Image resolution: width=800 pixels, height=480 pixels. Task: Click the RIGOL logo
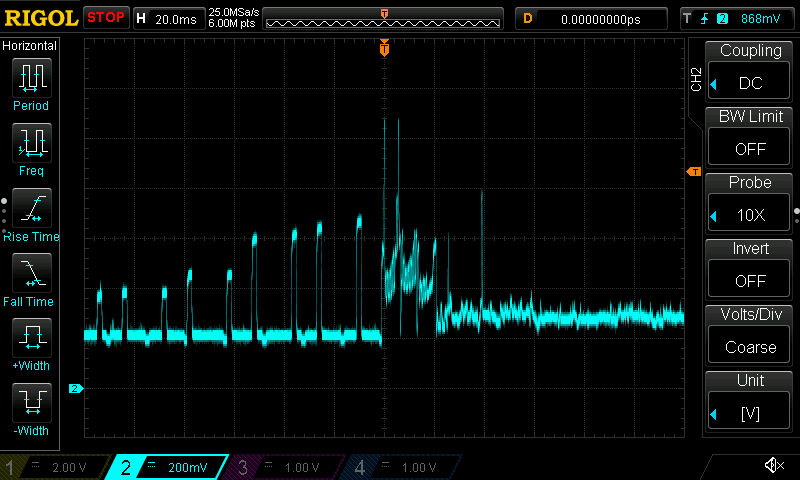click(x=40, y=18)
